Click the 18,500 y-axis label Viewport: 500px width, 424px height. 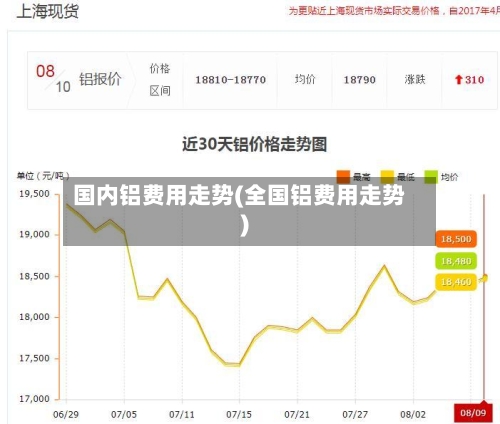coord(34,276)
